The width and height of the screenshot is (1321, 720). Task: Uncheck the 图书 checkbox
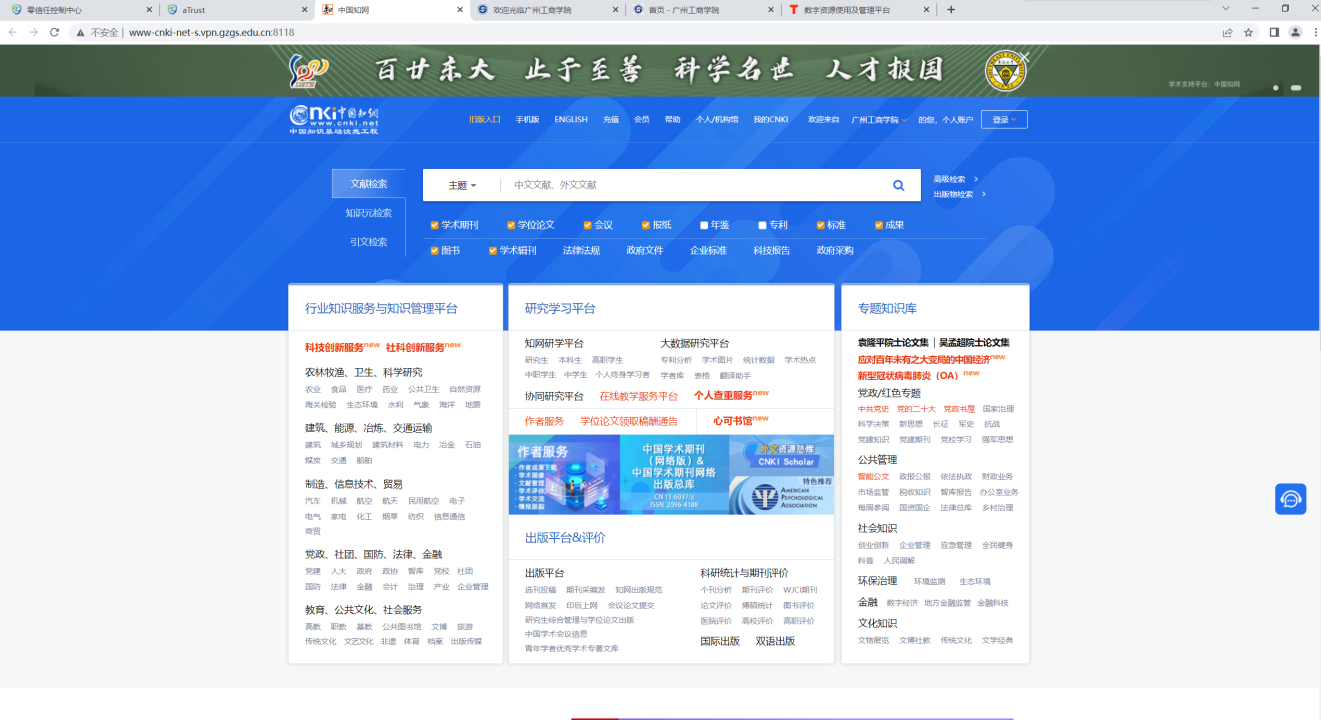point(434,250)
